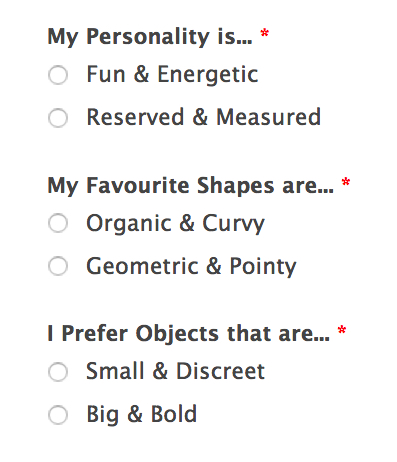Select the Fun & Energetic radio button
The height and width of the screenshot is (462, 397).
58,75
